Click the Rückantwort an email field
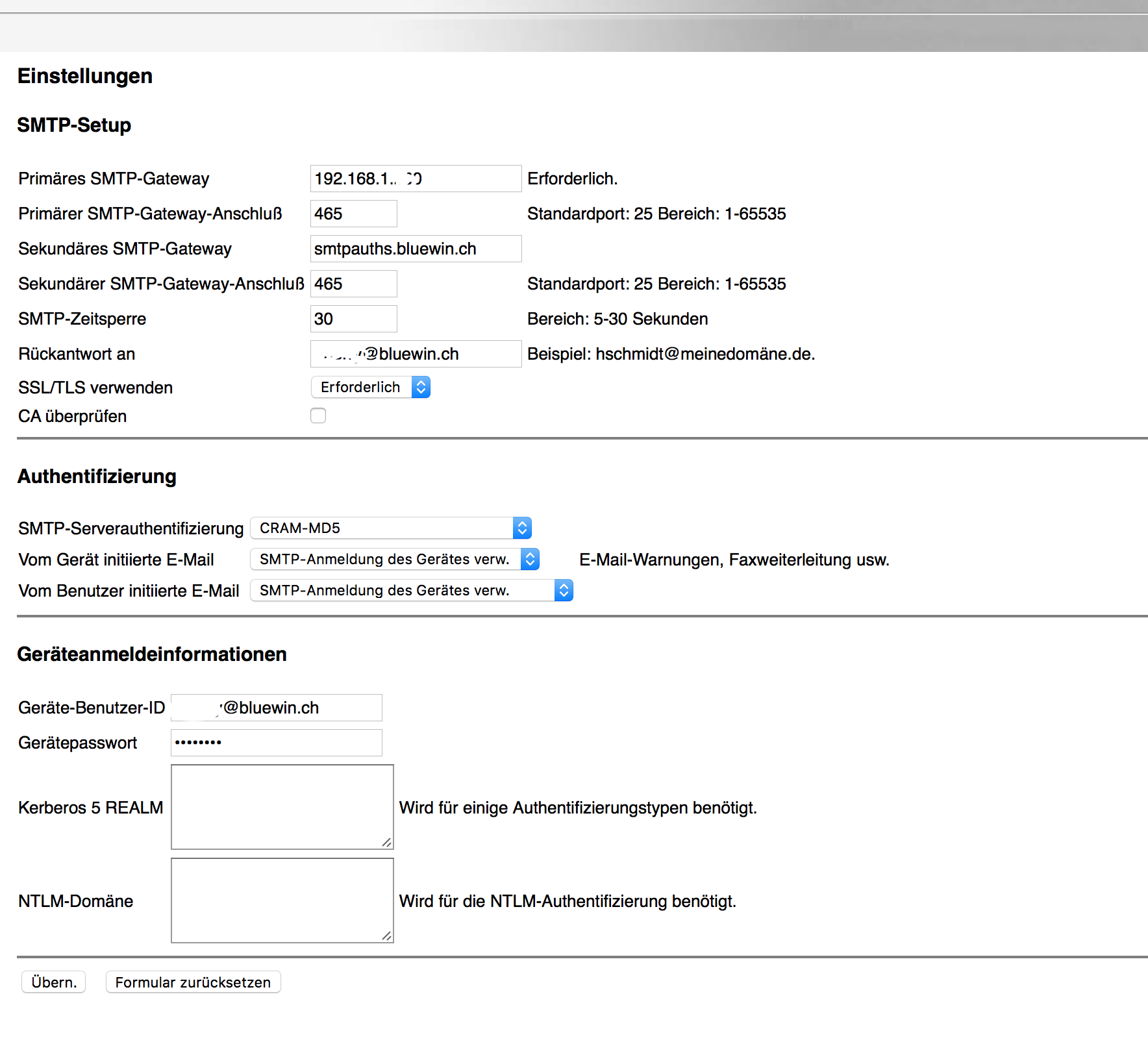1148x1044 pixels. point(416,354)
